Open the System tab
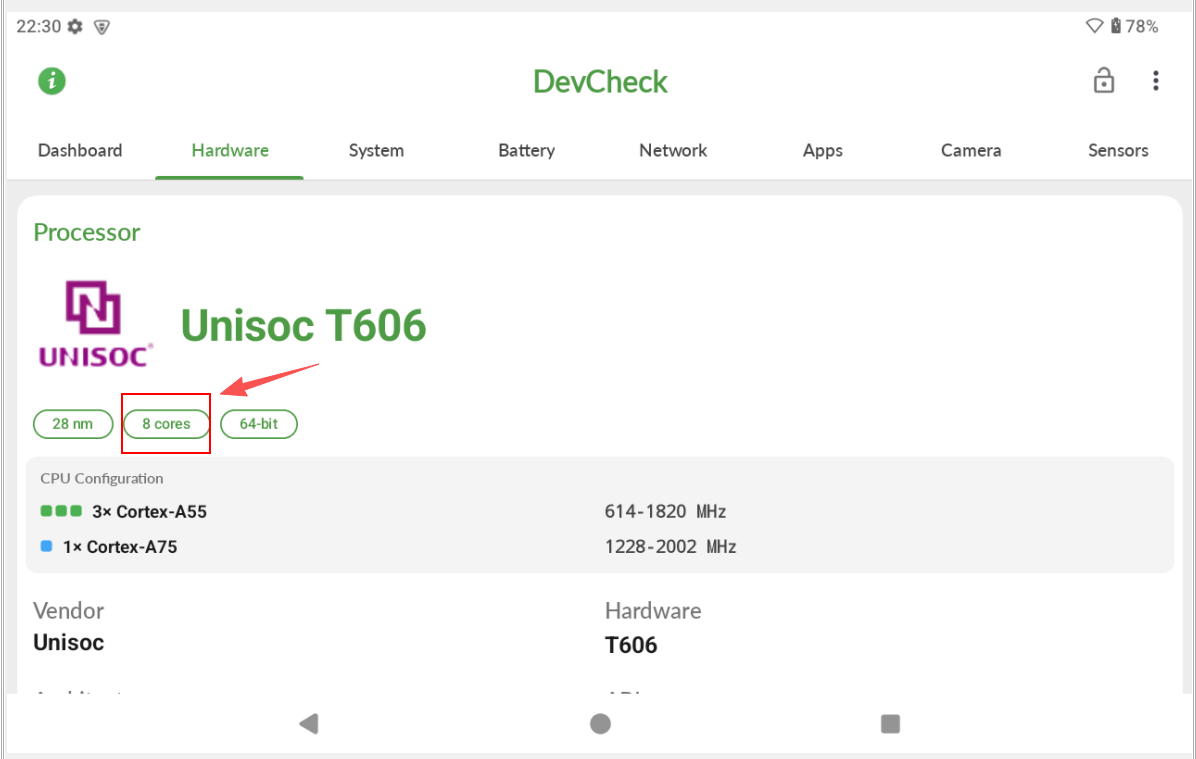 376,150
